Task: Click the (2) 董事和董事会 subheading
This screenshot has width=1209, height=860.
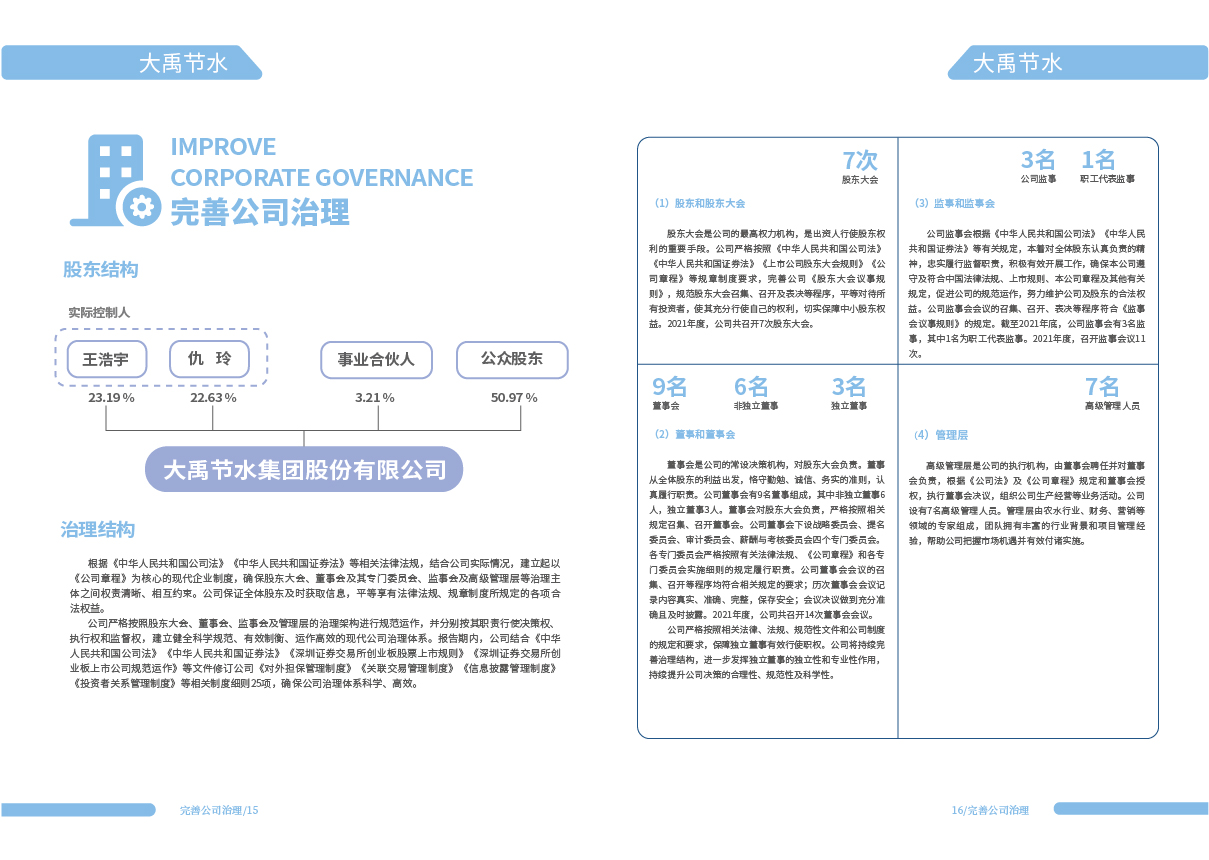Action: coord(693,435)
